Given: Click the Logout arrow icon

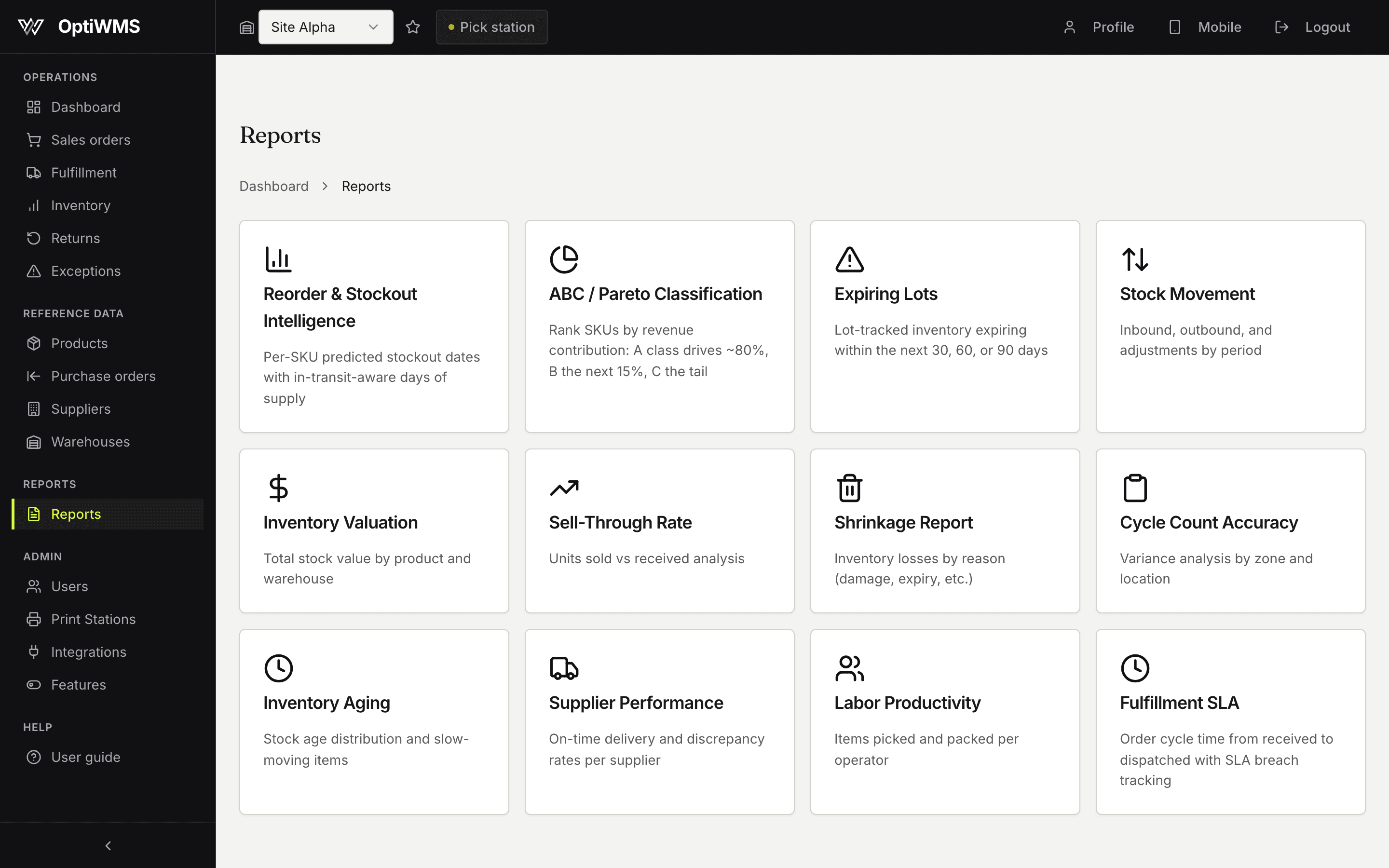Looking at the screenshot, I should [x=1281, y=27].
